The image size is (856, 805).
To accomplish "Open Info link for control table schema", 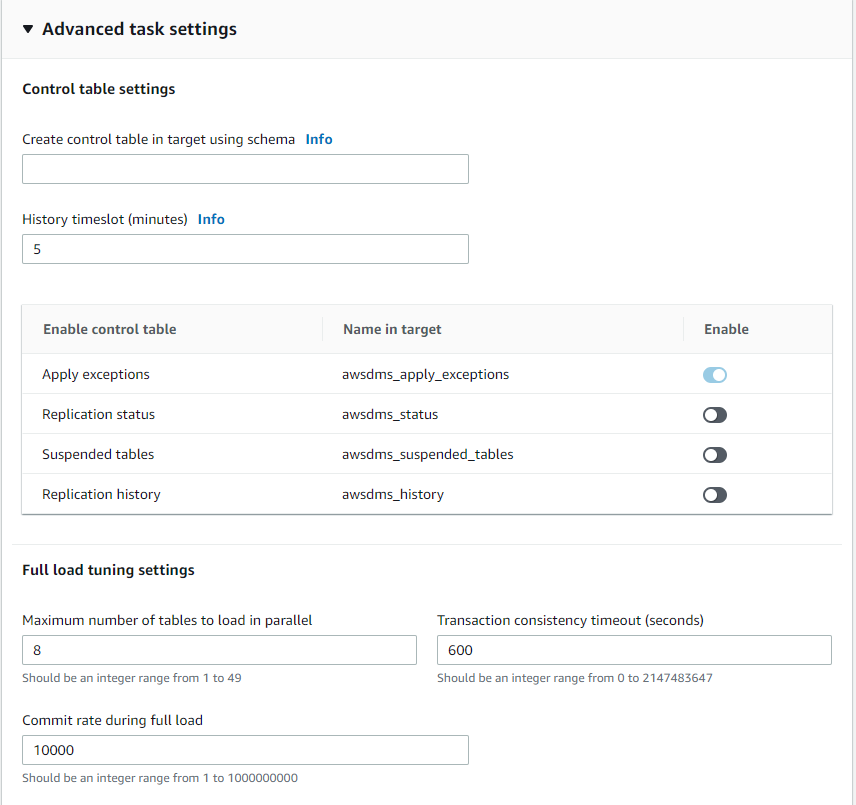I will point(319,139).
